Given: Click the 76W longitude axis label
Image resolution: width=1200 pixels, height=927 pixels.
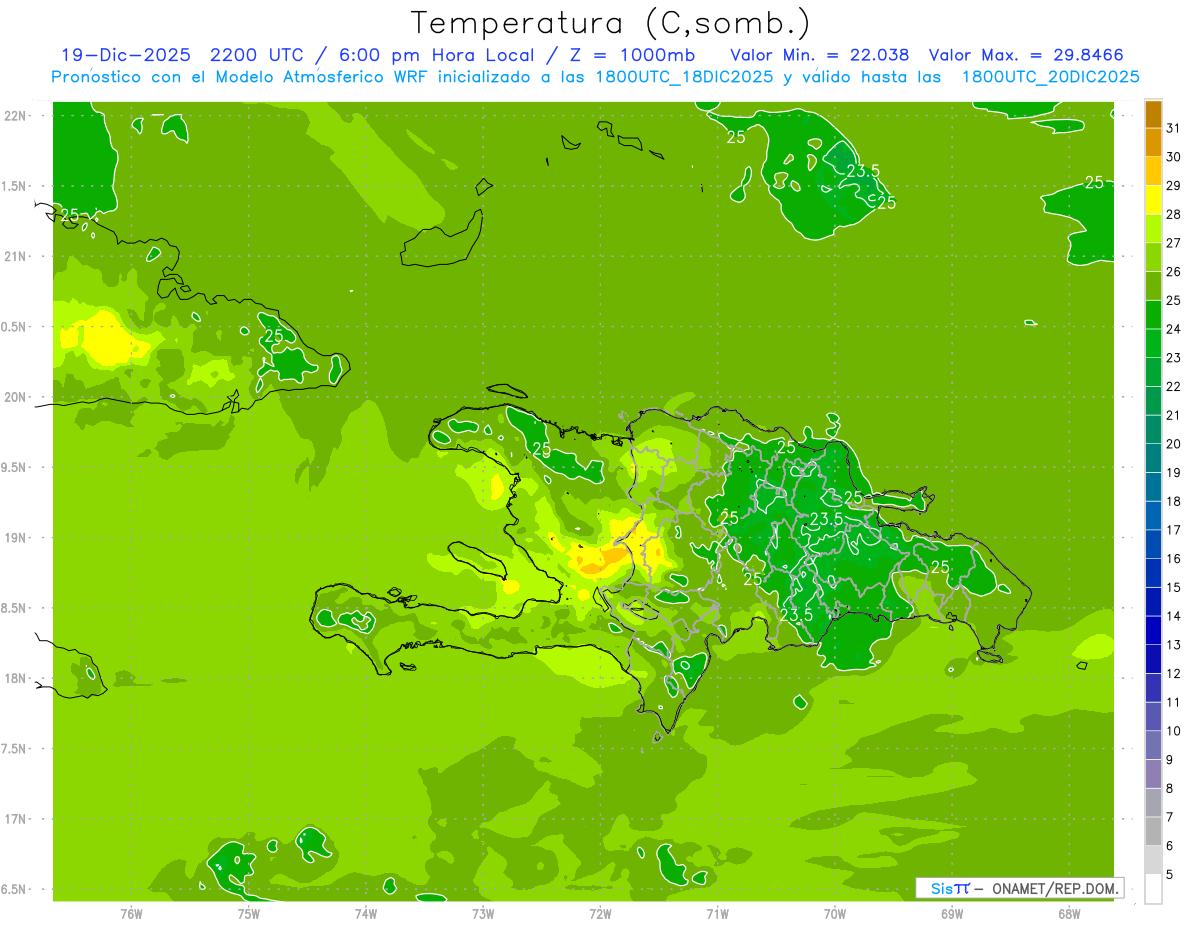Looking at the screenshot, I should click(x=131, y=914).
